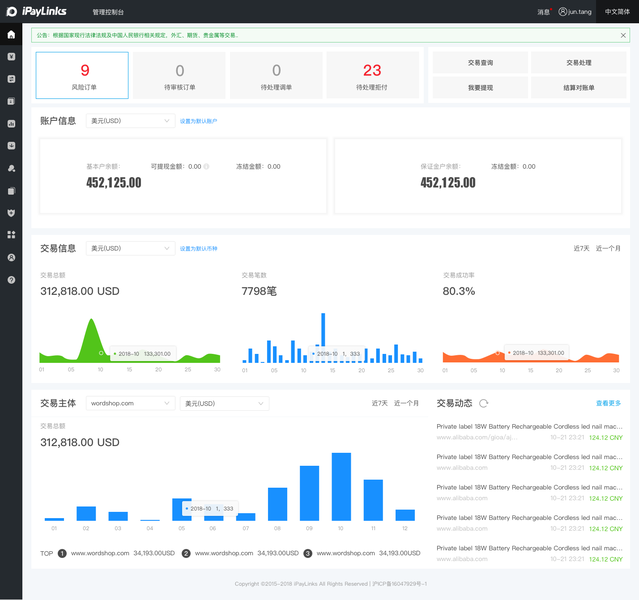Open the bar chart statistics sidebar icon
Image resolution: width=639 pixels, height=600 pixels.
coord(11,124)
